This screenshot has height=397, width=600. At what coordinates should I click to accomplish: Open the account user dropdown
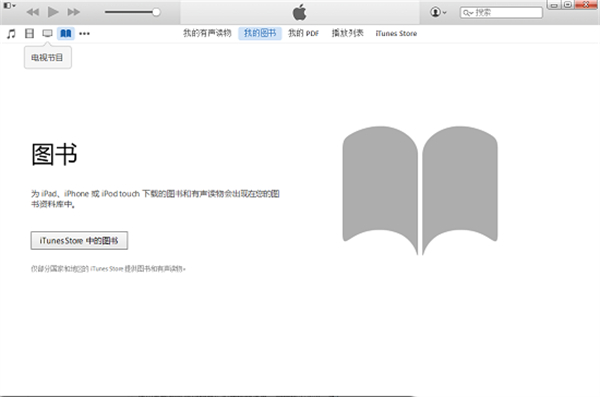[438, 12]
